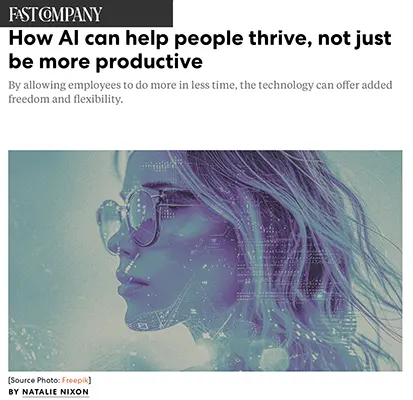The width and height of the screenshot is (413, 400).
Task: Select the word 'AI' in the headline
Action: pyautogui.click(x=69, y=38)
